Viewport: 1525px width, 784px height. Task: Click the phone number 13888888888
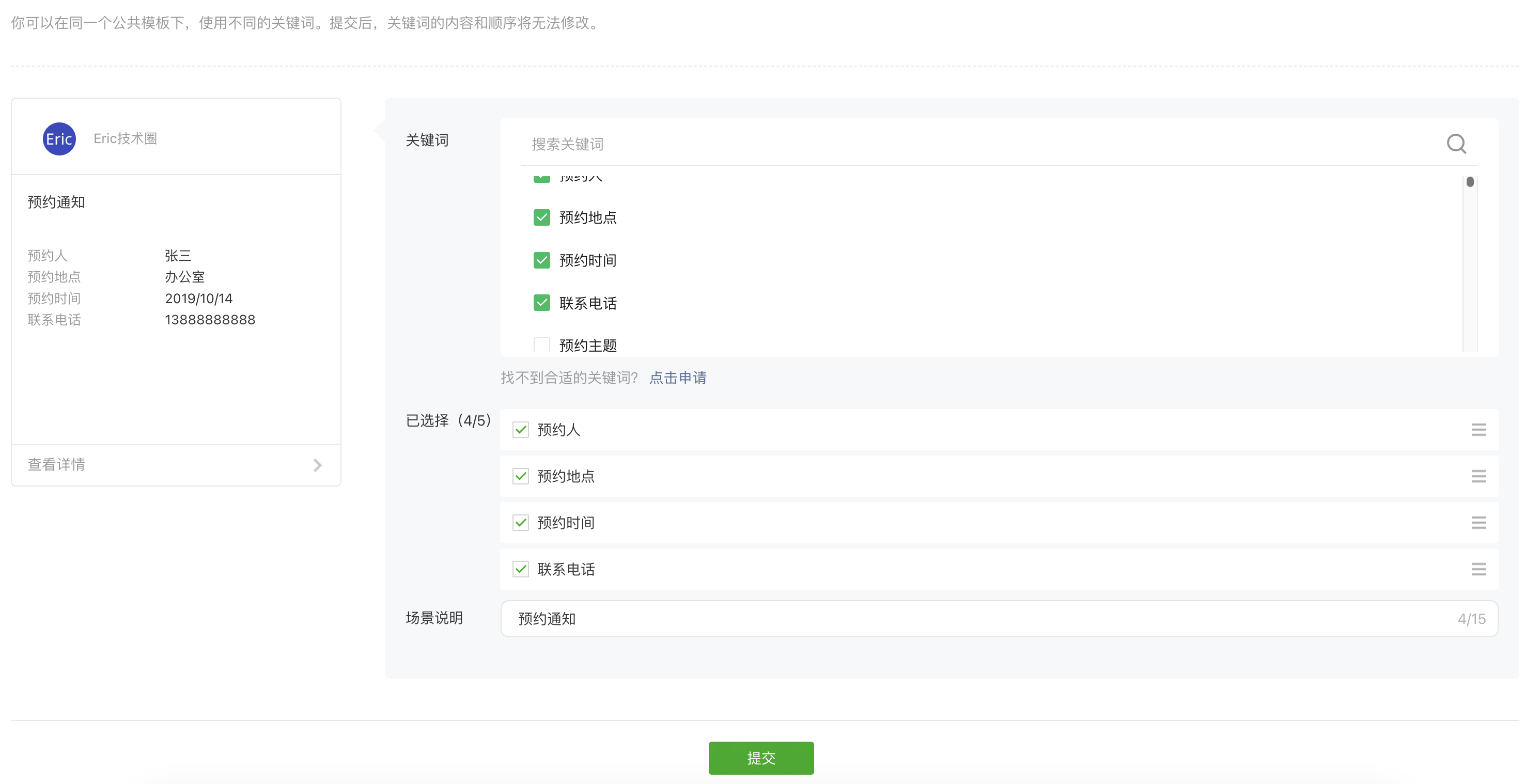[x=210, y=320]
